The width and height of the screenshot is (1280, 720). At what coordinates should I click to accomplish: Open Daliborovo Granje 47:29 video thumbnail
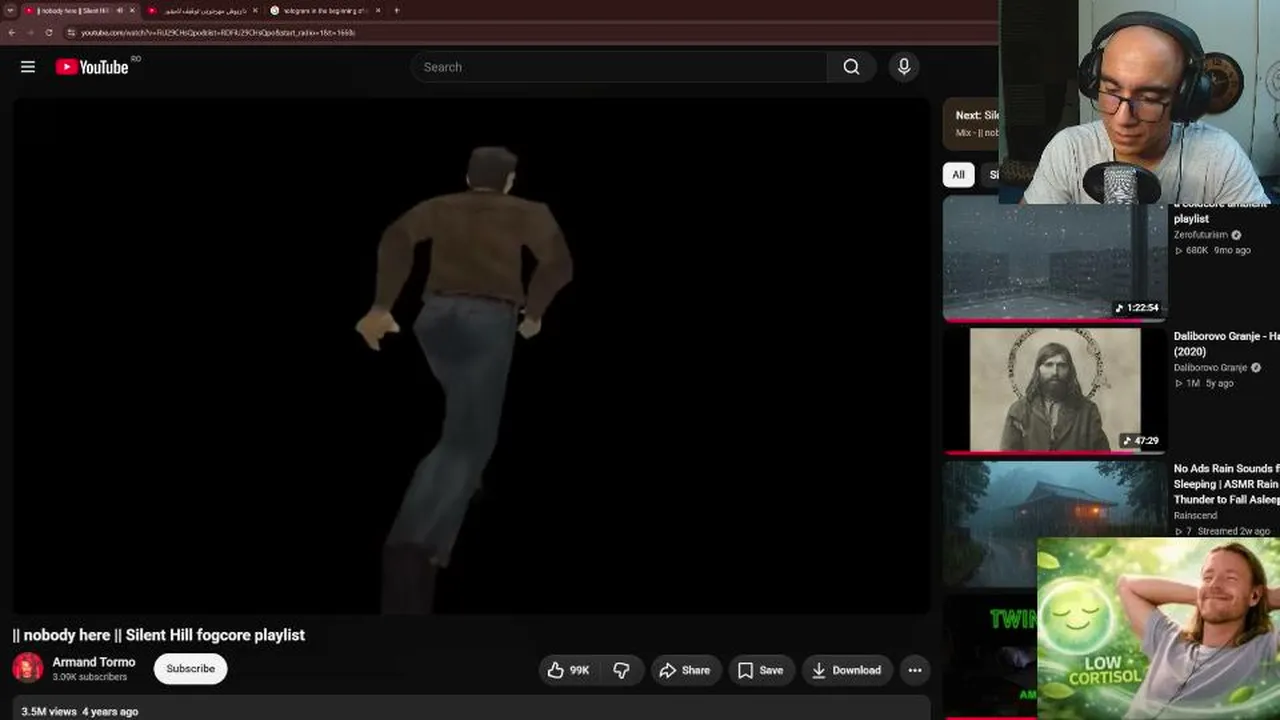coord(1054,390)
